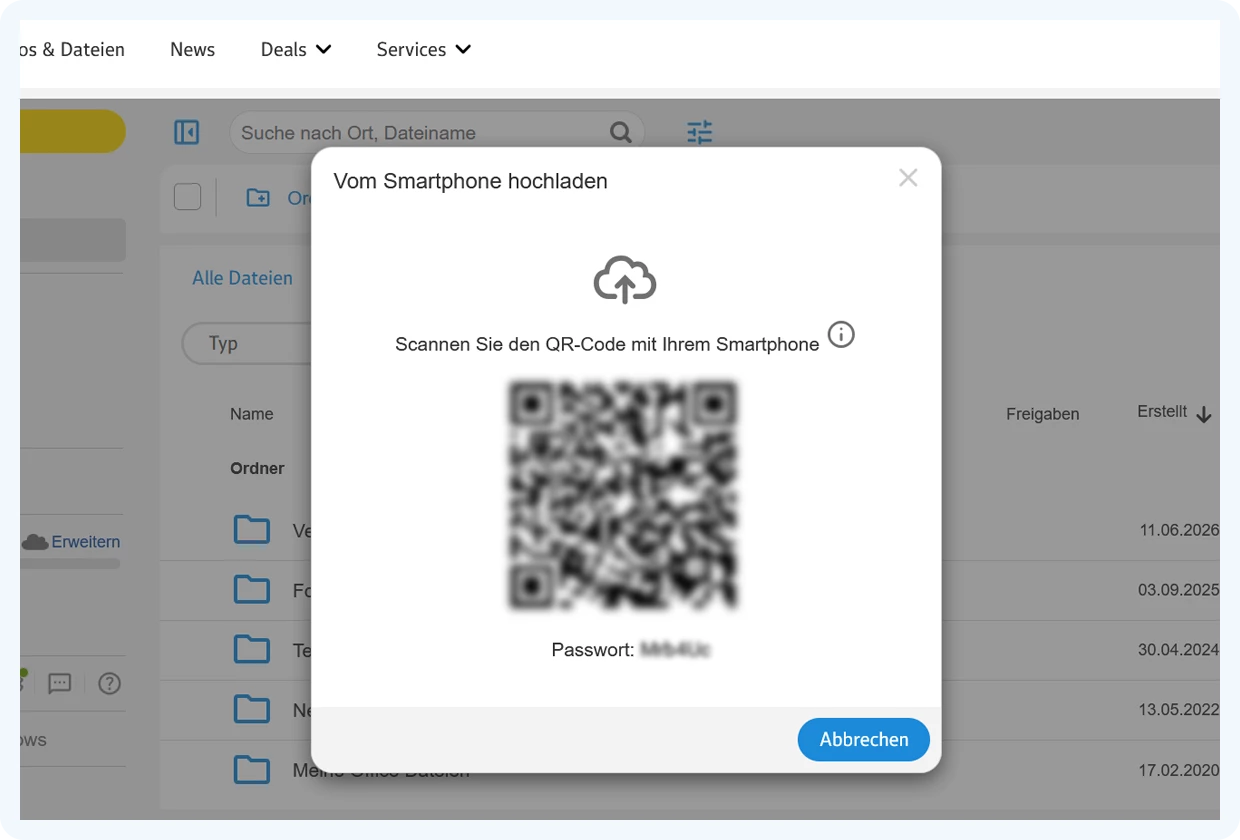Click the Vom Smartphone hochladen title
1240x840 pixels.
(x=470, y=181)
